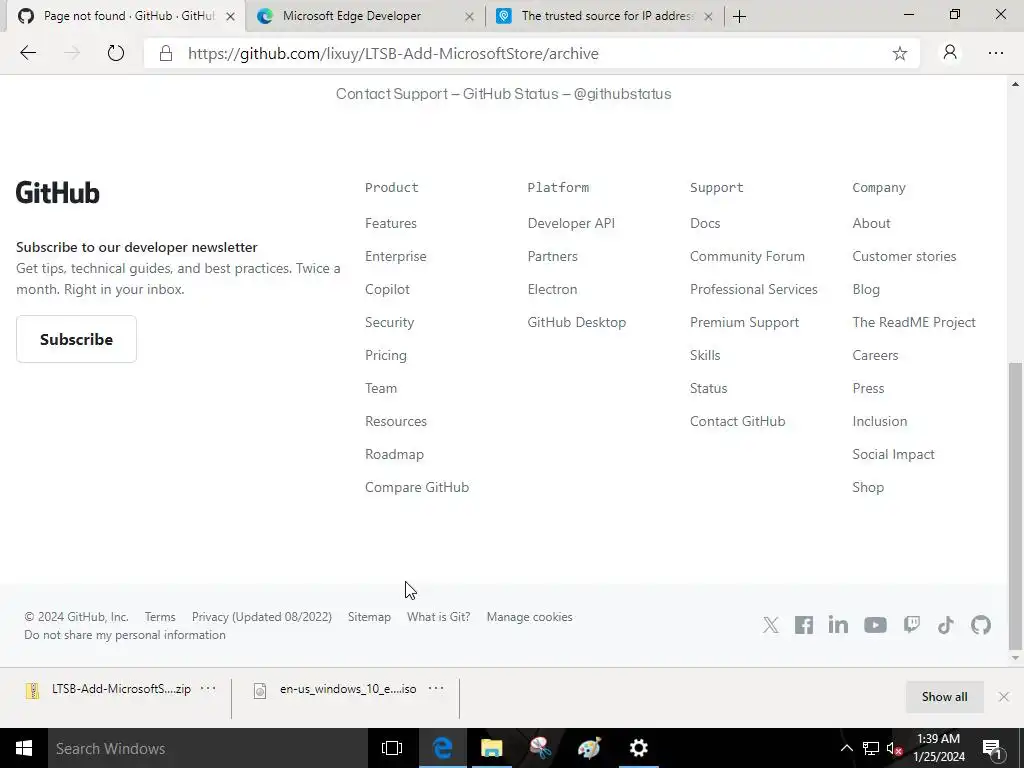Open the GitHub Status link at top
The width and height of the screenshot is (1024, 768).
coord(511,94)
